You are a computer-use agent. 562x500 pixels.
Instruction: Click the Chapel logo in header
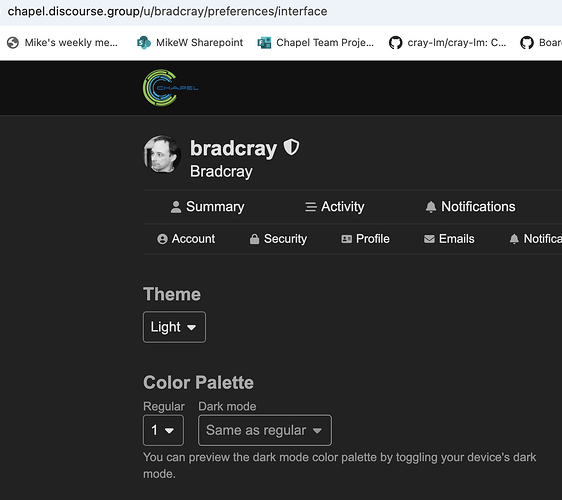click(x=170, y=88)
